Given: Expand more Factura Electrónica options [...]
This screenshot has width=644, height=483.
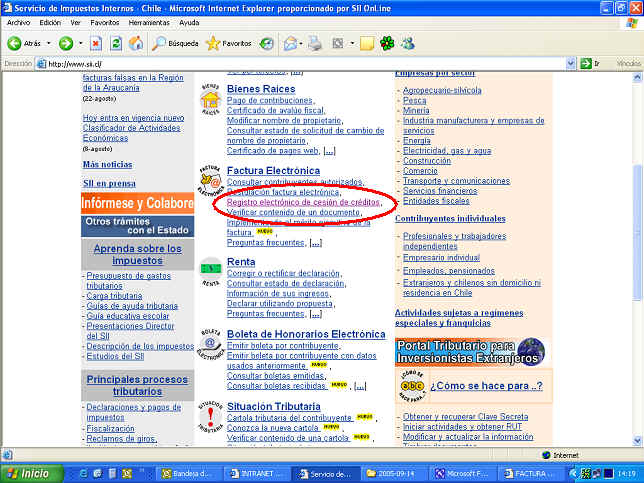Looking at the screenshot, I should coord(315,243).
